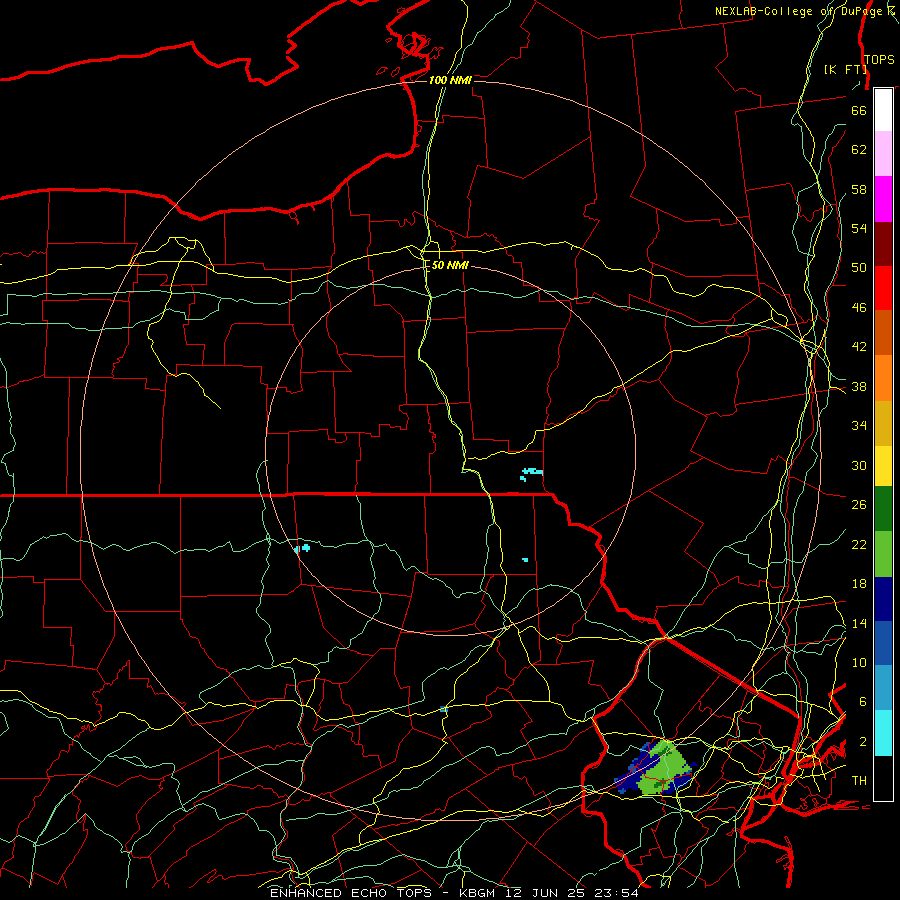Select the 58 scale value
Image resolution: width=900 pixels, height=900 pixels.
click(859, 189)
